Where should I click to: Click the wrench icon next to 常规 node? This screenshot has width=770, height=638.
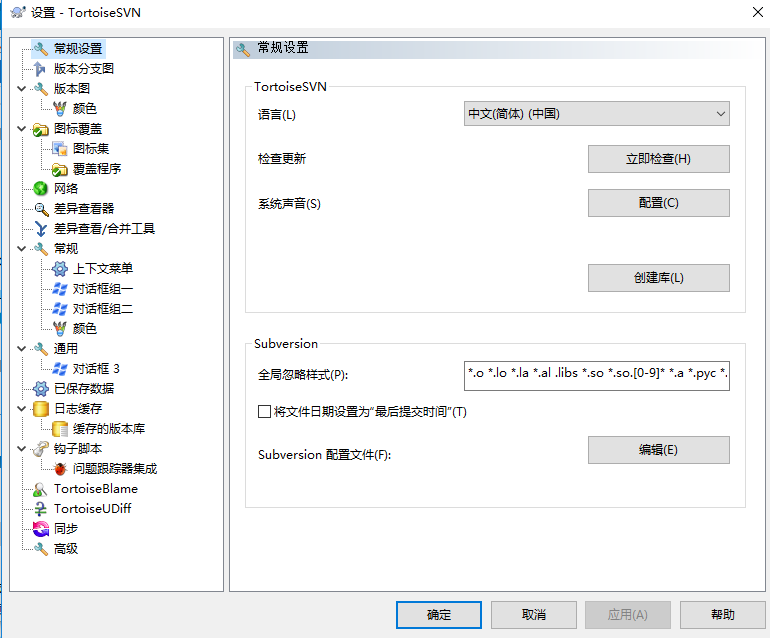point(41,249)
